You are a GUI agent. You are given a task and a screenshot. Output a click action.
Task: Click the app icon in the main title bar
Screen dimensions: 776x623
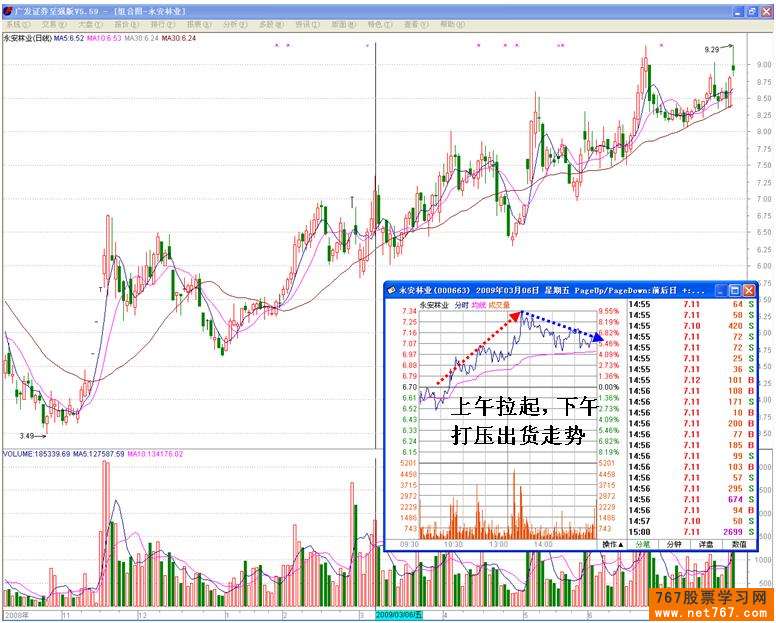coord(7,9)
